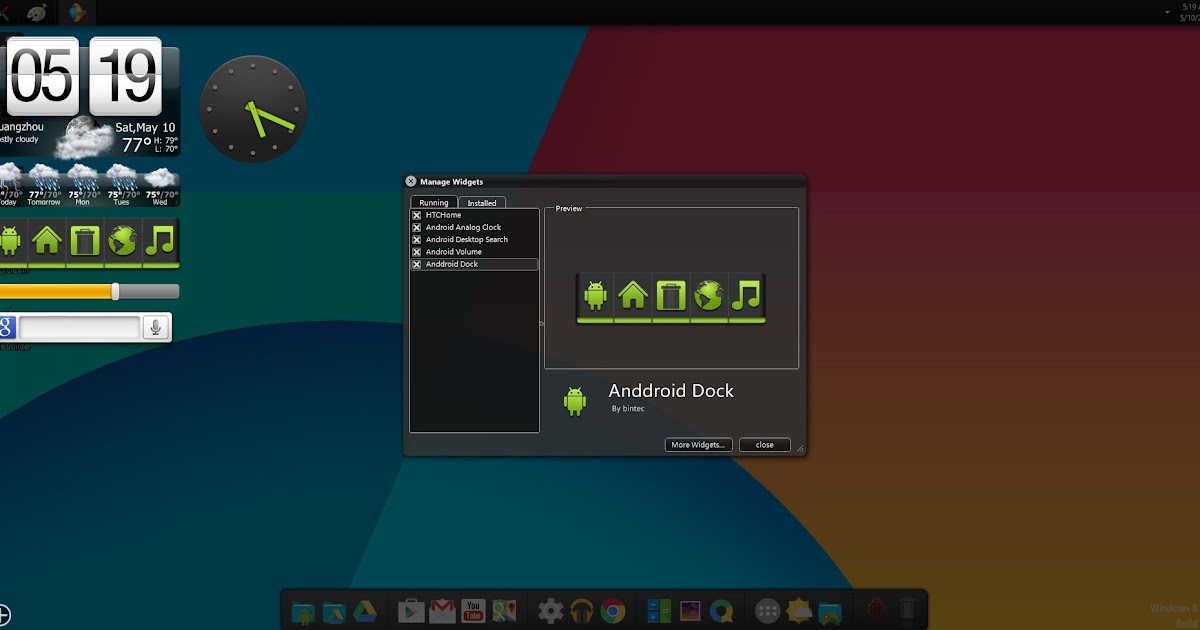The image size is (1200, 630).
Task: Launch YouTube from the bottom dock
Action: [x=473, y=610]
